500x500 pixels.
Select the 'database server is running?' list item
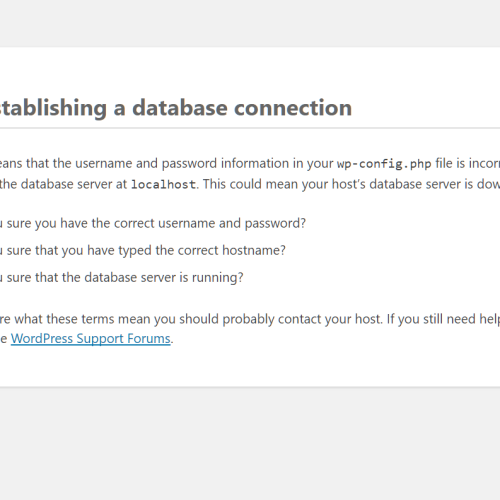click(122, 277)
